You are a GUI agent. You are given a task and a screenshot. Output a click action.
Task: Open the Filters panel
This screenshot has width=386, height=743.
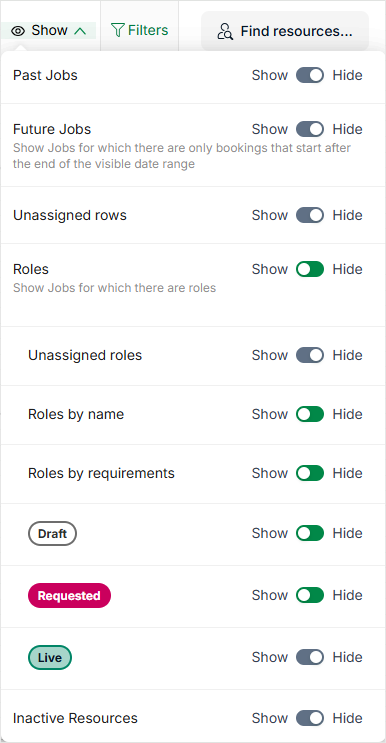pyautogui.click(x=139, y=30)
